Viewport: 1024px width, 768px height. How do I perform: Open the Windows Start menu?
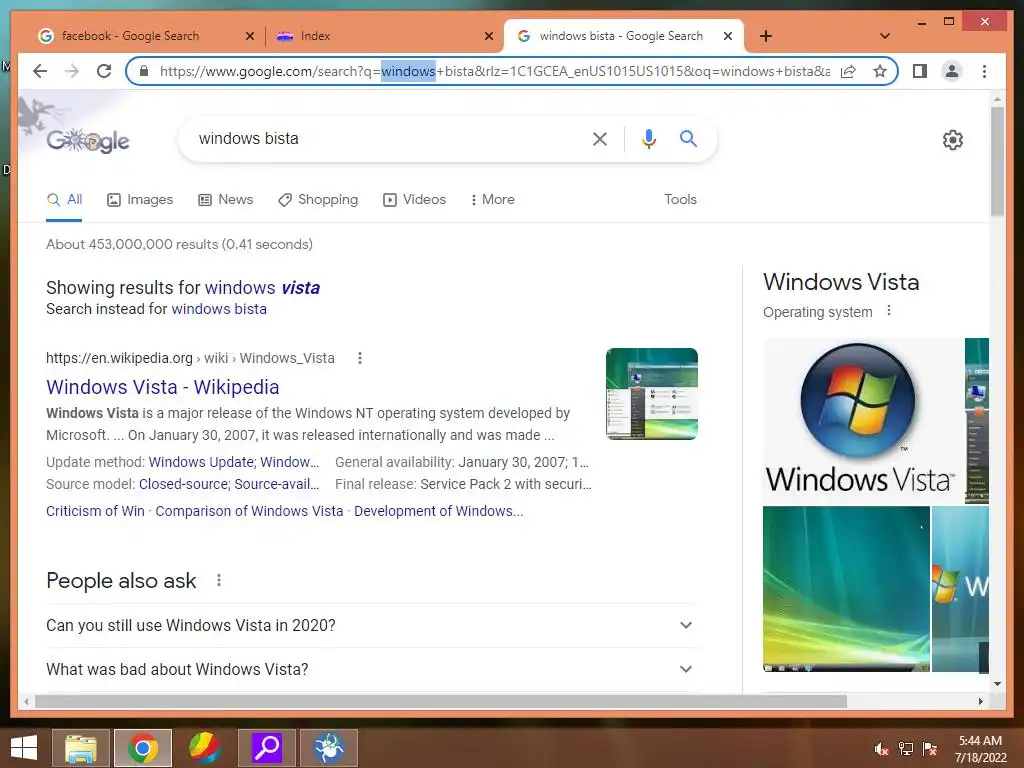pos(24,748)
